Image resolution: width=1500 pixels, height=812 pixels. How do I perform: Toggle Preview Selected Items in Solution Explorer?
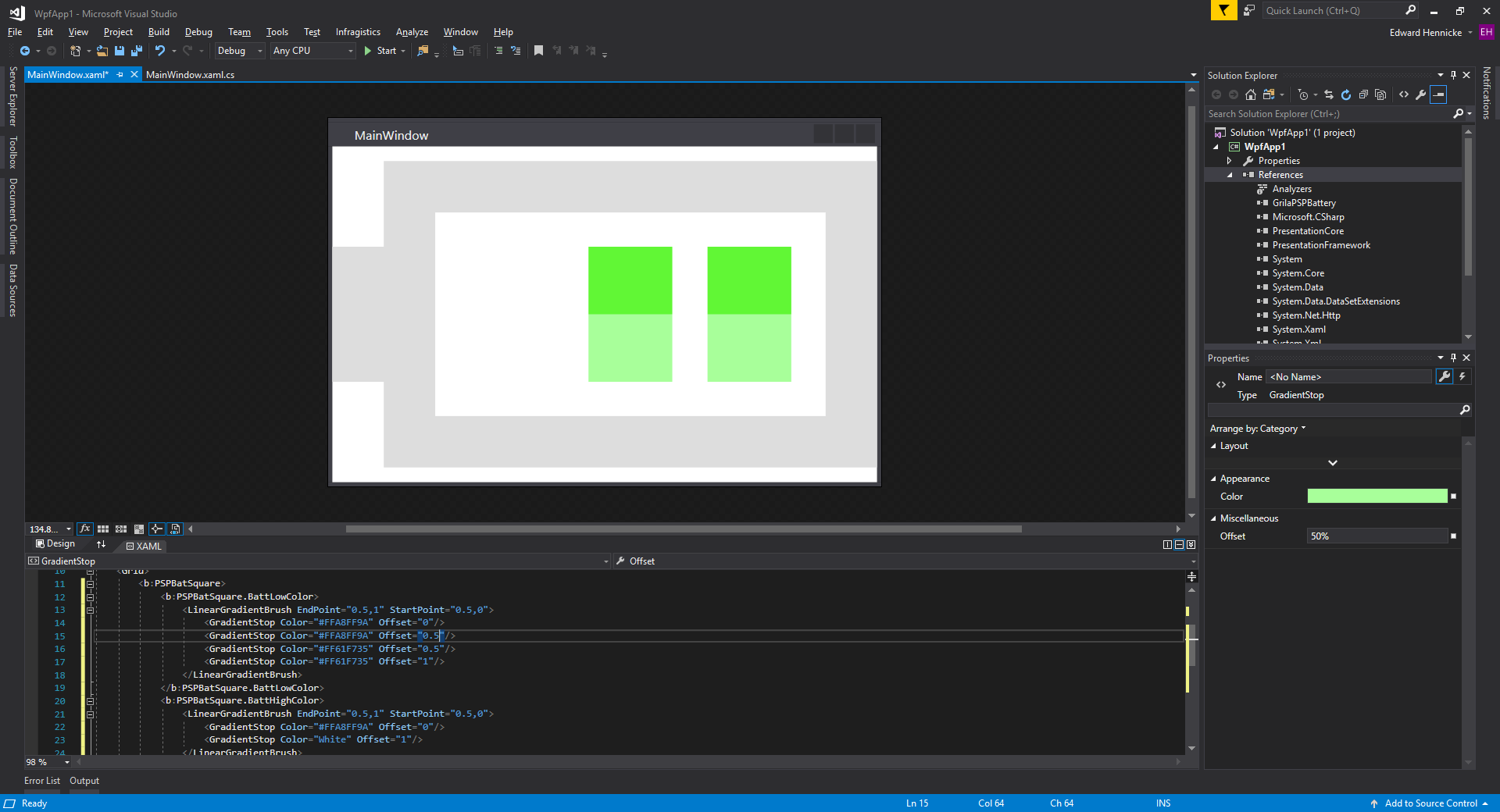click(x=1438, y=94)
